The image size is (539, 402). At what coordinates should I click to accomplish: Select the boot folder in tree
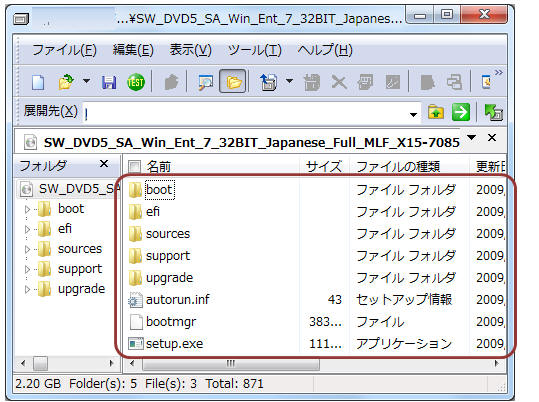(71, 209)
